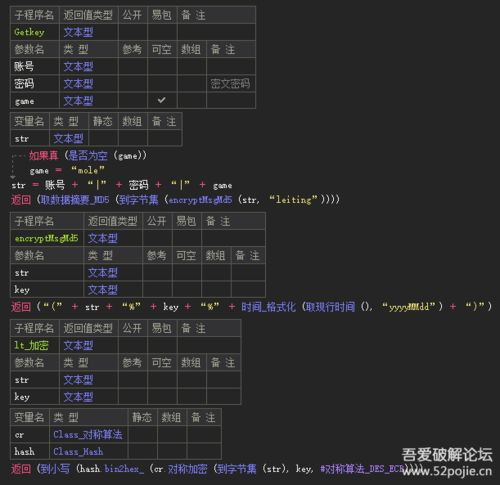Click the 公开 cell in the Getkey row

[x=133, y=32]
